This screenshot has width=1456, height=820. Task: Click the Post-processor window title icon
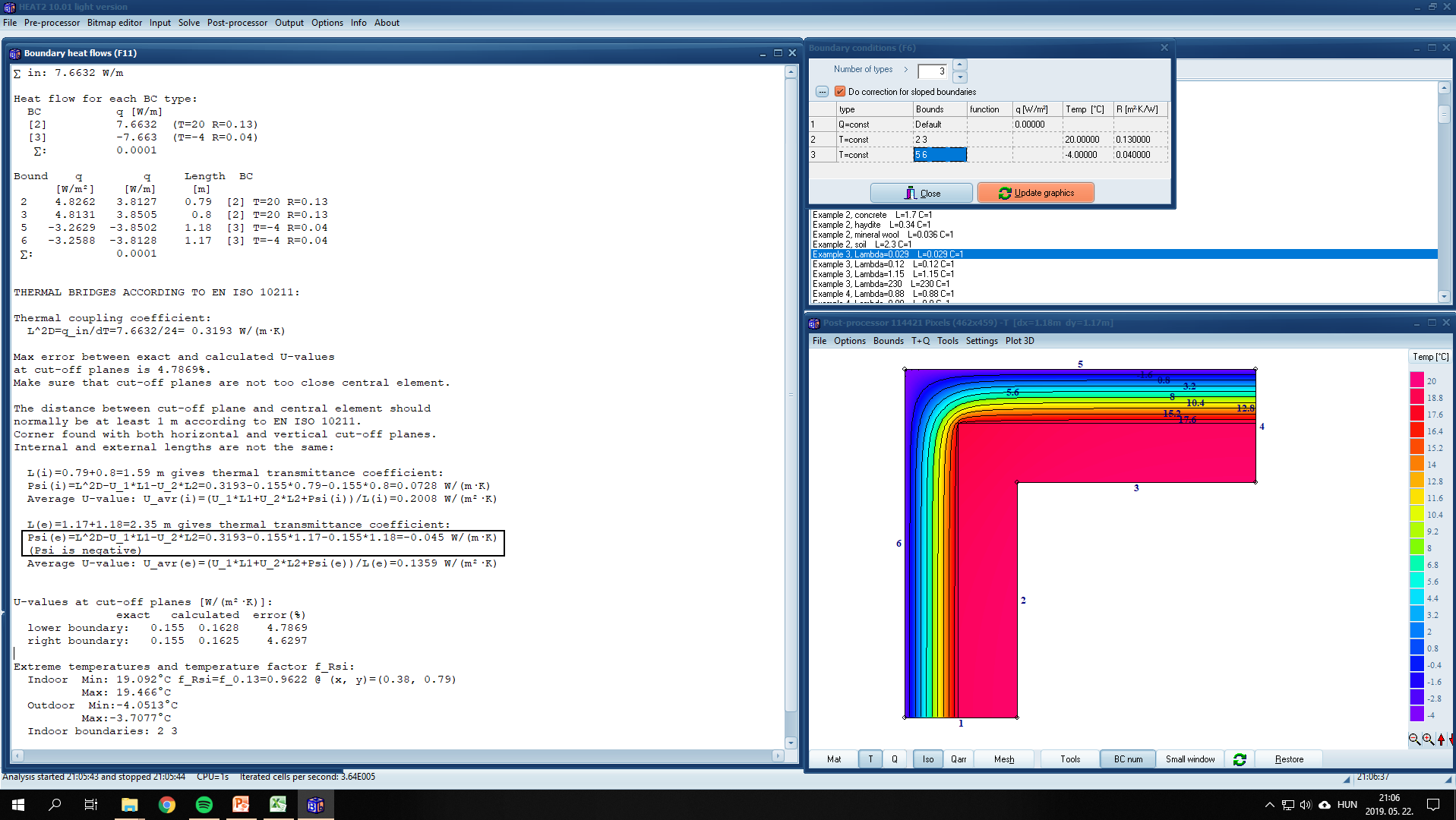pos(814,323)
